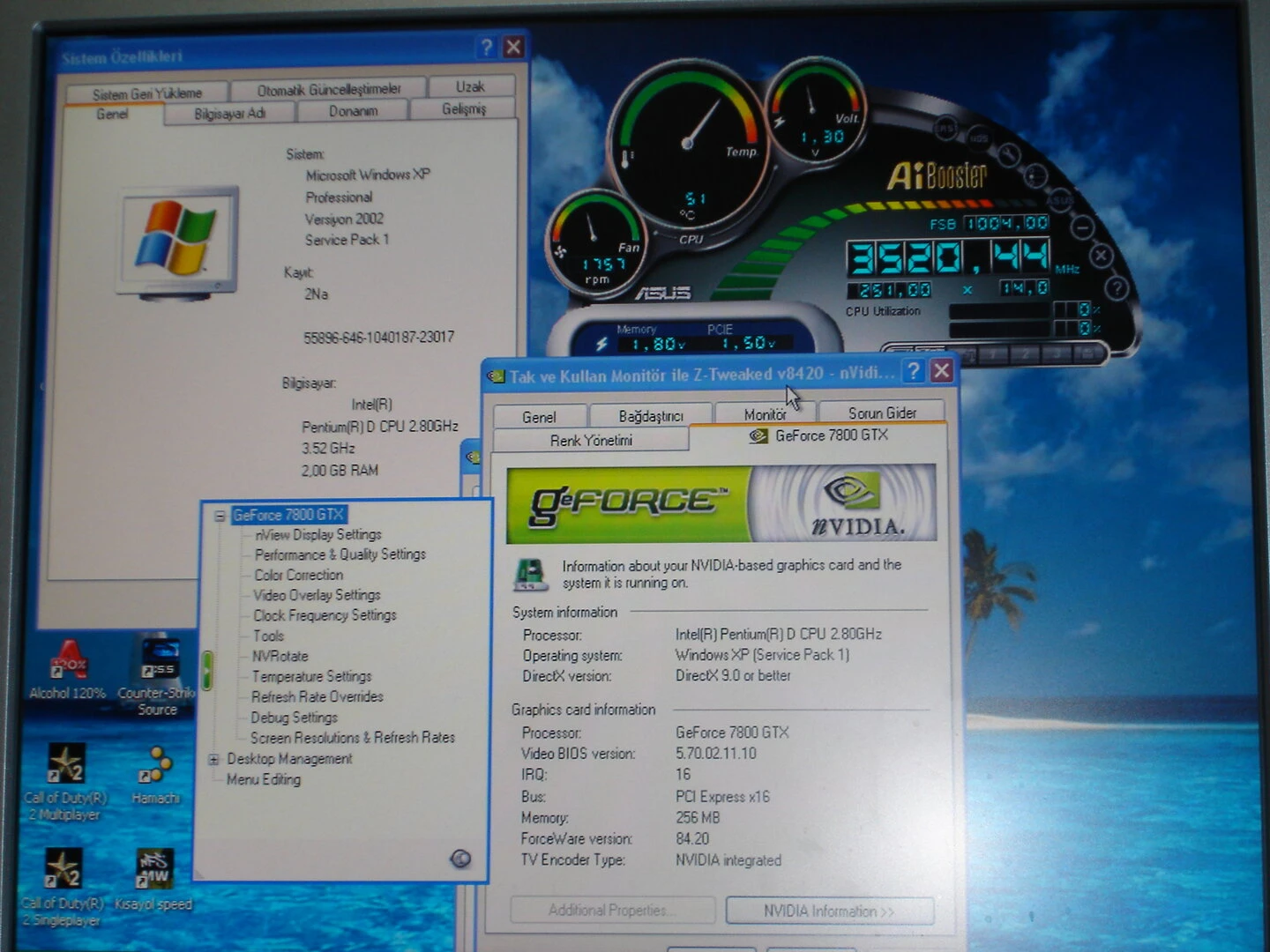Open the Otomatik Güncelleştirmeler tab
This screenshot has height=952, width=1270.
click(x=329, y=89)
